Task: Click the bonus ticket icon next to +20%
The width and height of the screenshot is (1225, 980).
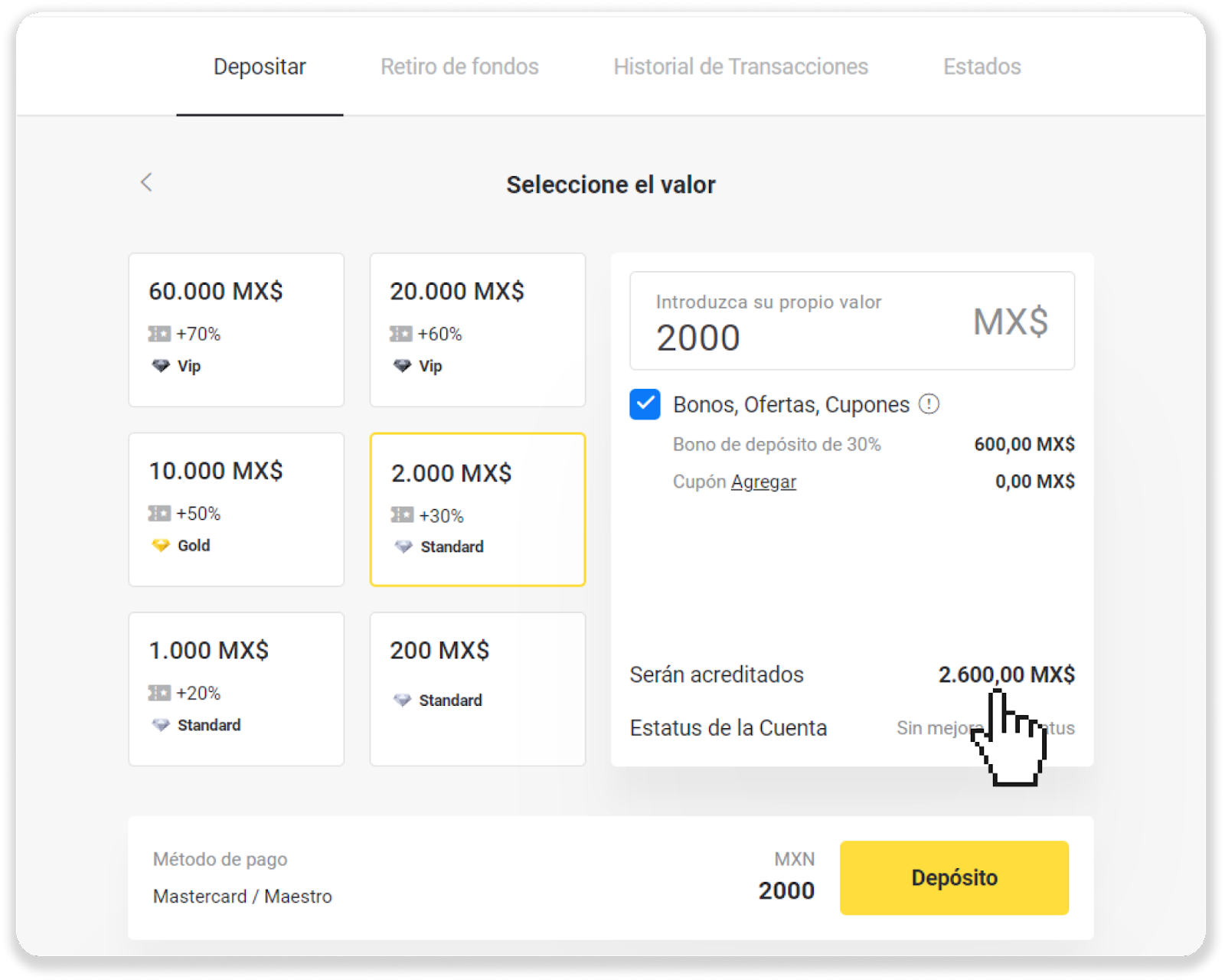Action: pos(159,693)
